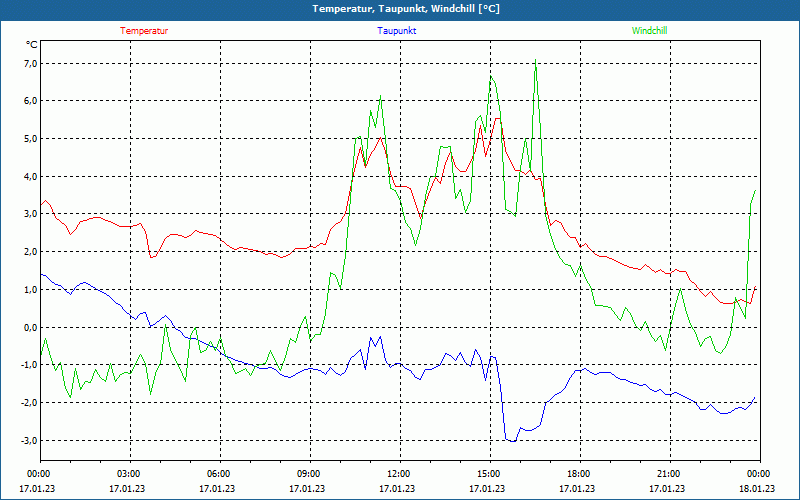Click the 18.01.23 date label

(x=757, y=489)
